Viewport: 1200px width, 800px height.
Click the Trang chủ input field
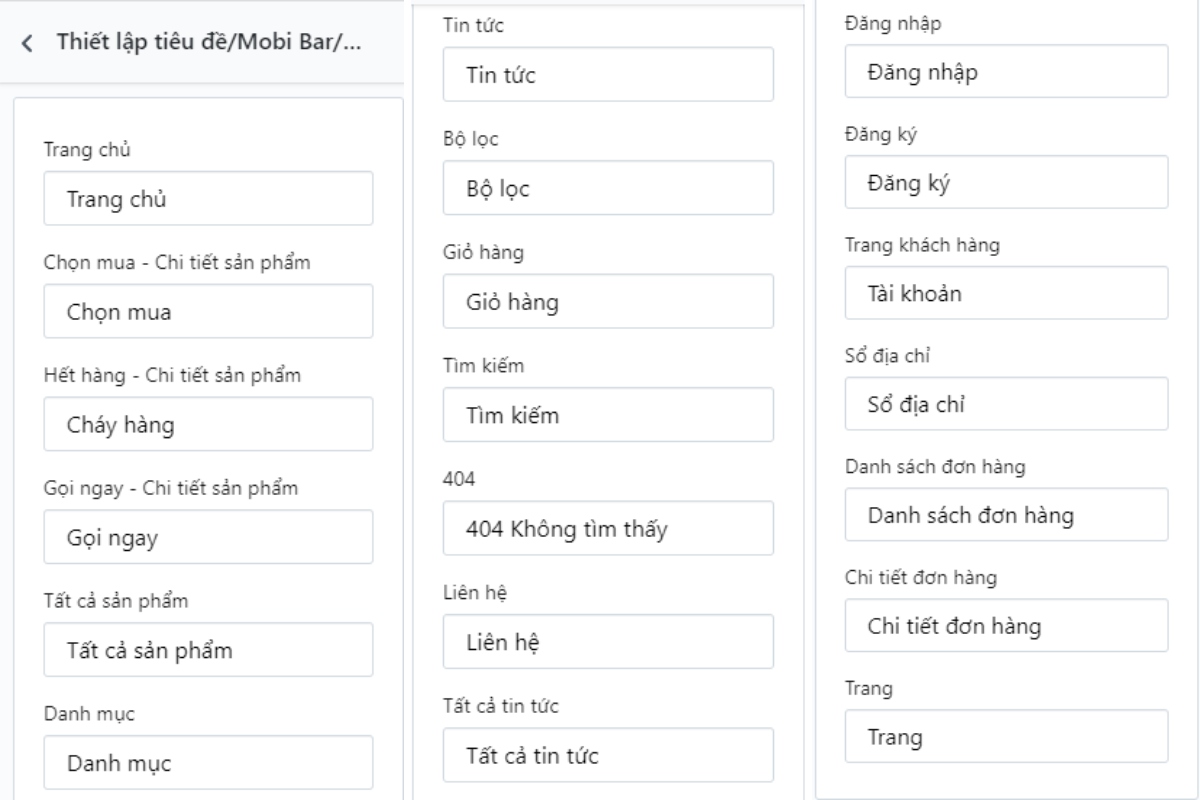208,198
